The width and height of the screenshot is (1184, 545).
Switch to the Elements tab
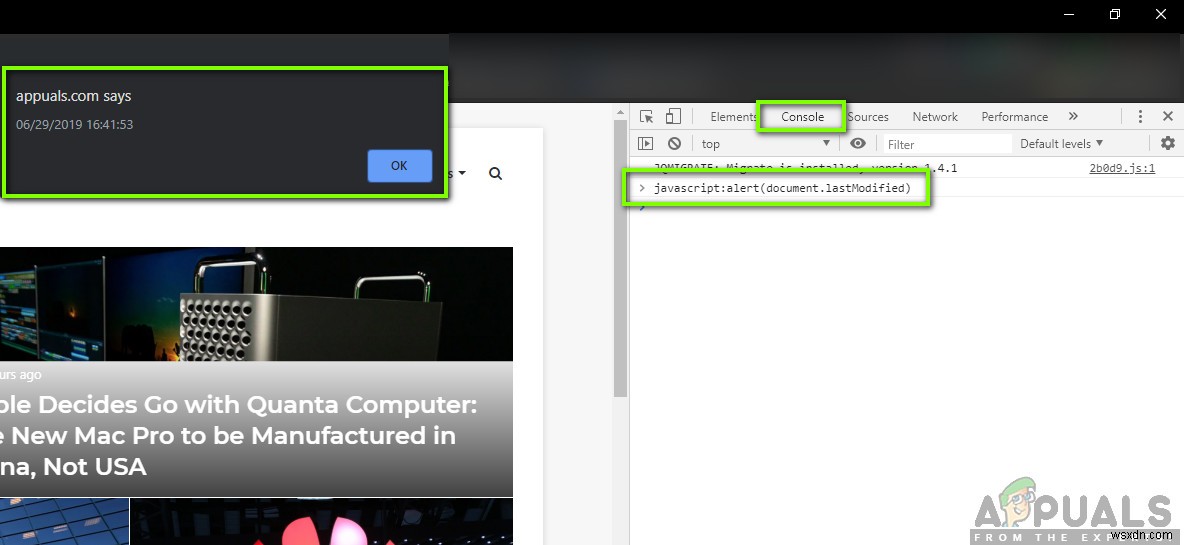732,117
